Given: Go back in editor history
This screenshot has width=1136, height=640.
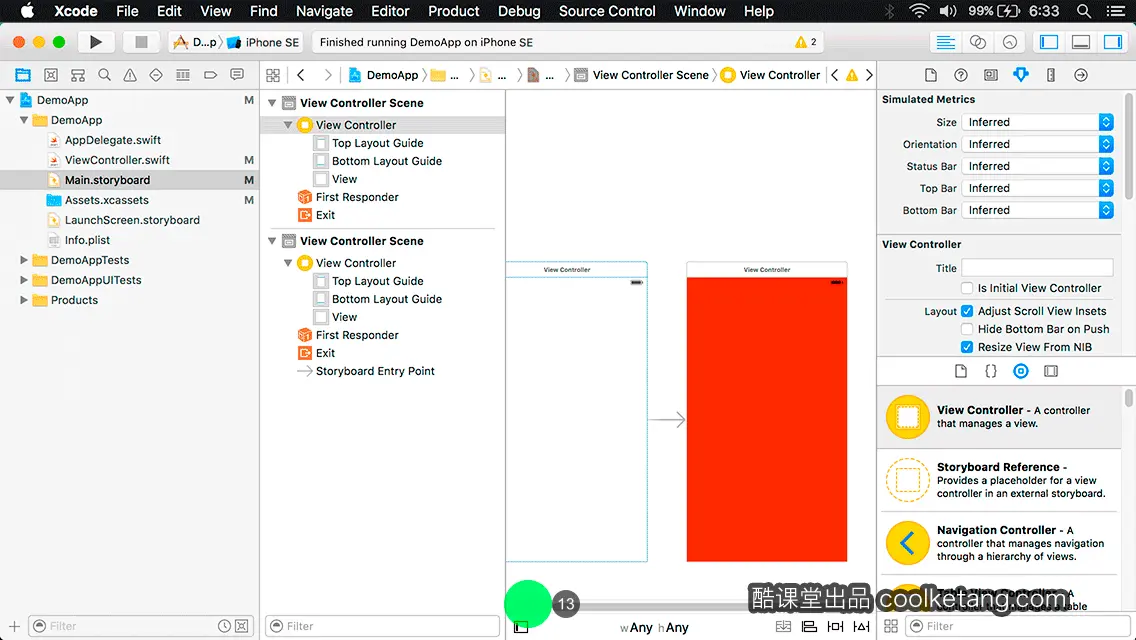Looking at the screenshot, I should click(301, 75).
